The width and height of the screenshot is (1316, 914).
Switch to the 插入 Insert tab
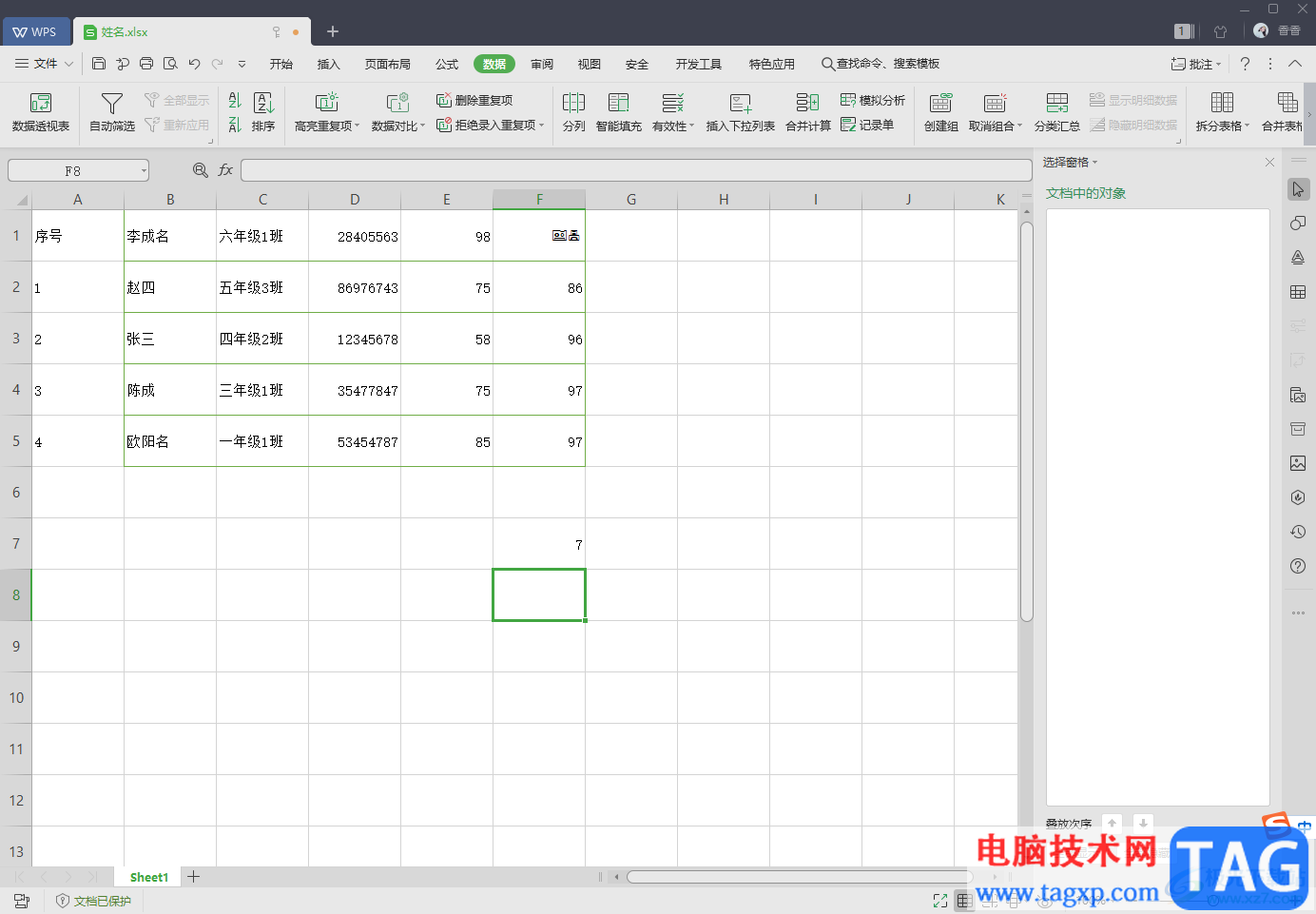pyautogui.click(x=329, y=64)
